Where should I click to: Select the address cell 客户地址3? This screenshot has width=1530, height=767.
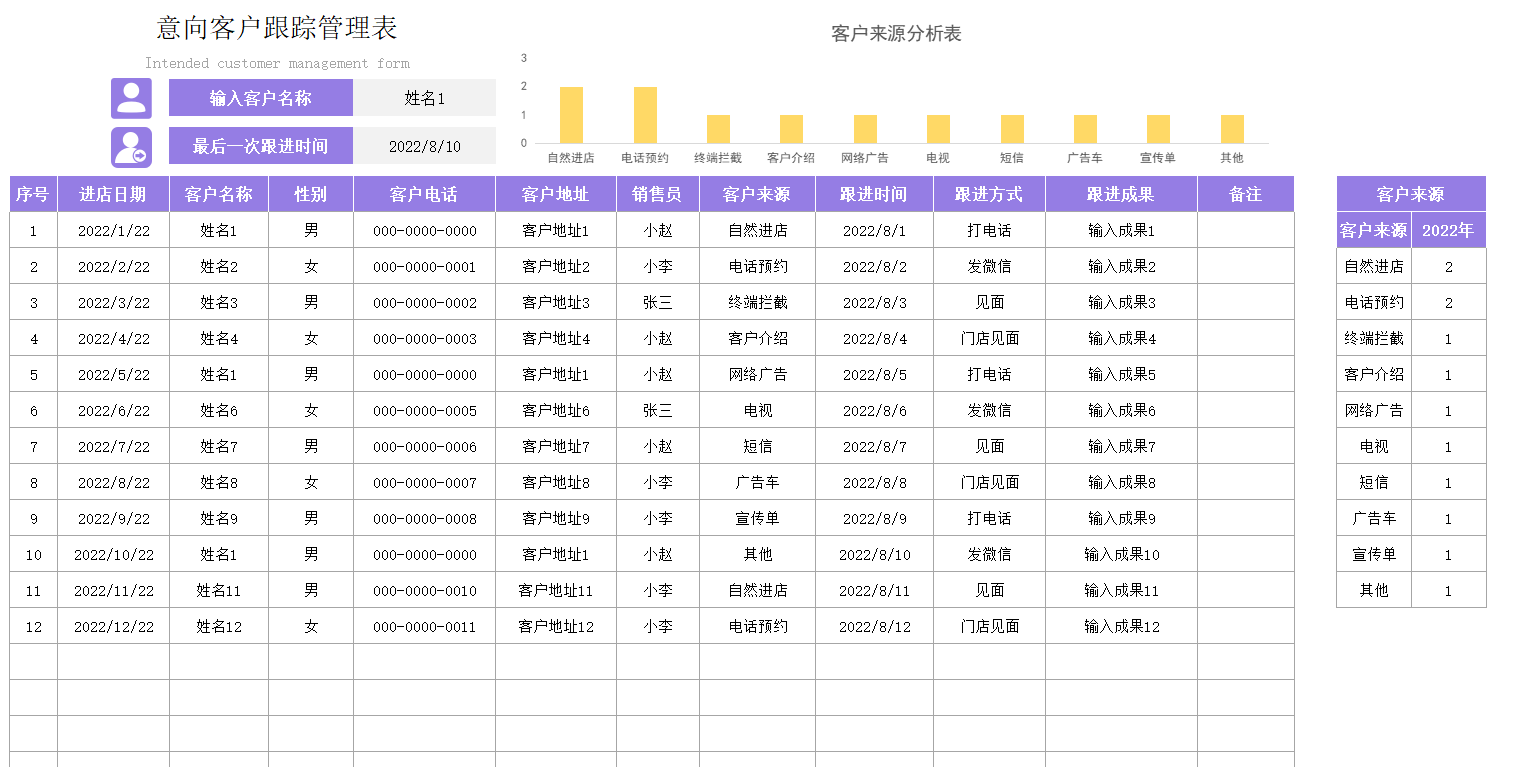[x=556, y=302]
